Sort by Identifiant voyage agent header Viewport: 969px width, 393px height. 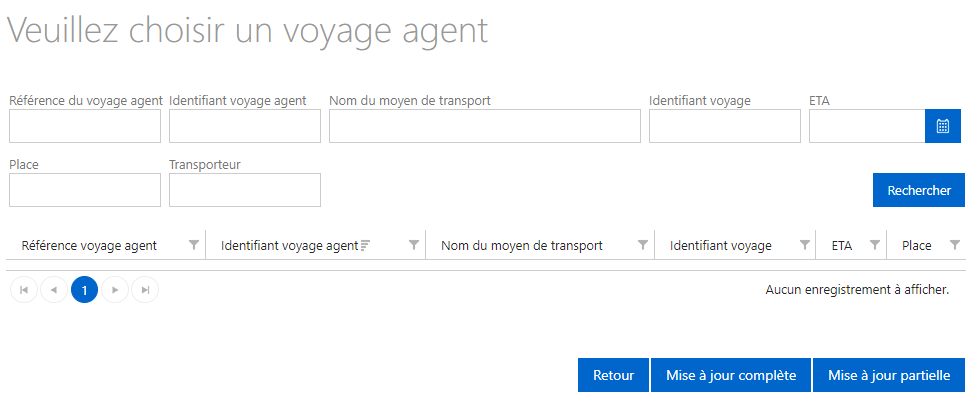[x=289, y=245]
